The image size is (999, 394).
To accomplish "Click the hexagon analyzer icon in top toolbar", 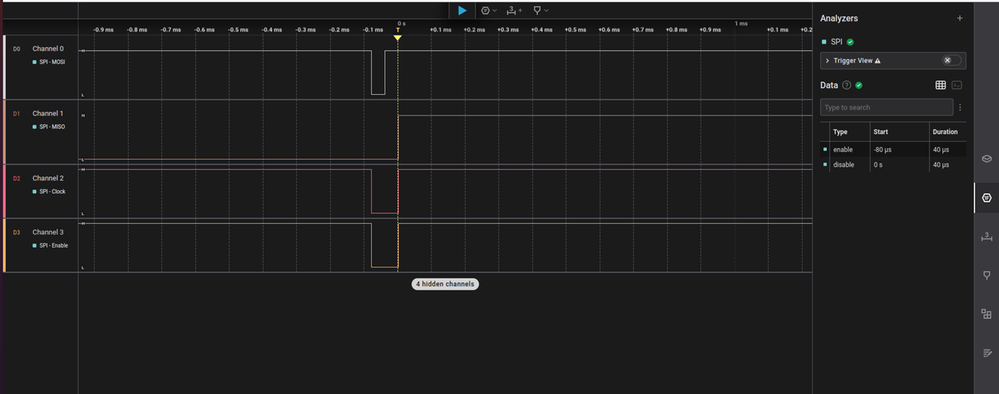I will (485, 10).
